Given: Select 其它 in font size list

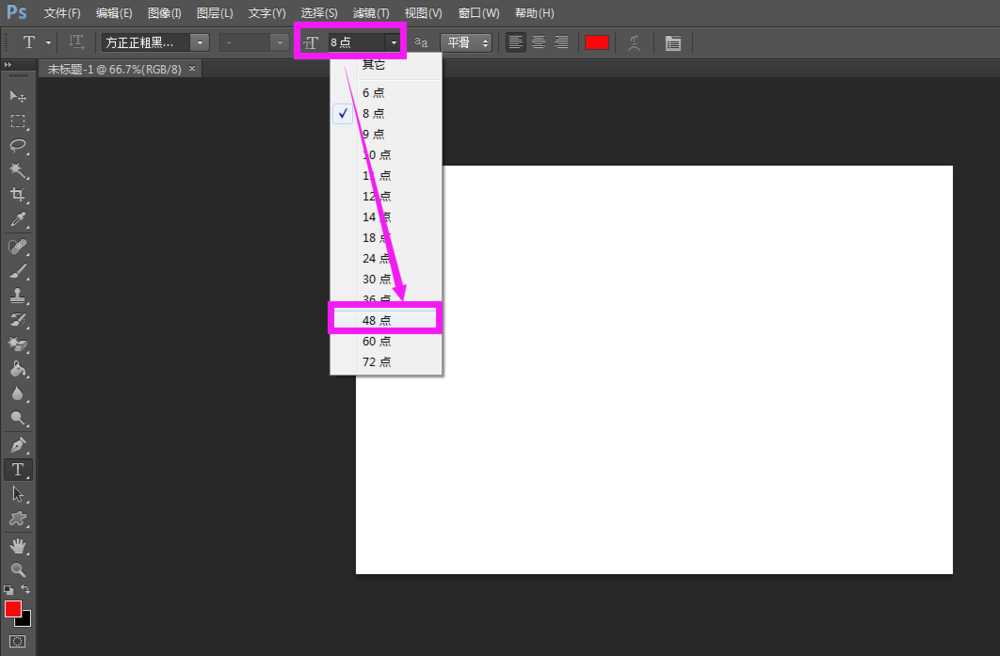Looking at the screenshot, I should coord(374,64).
